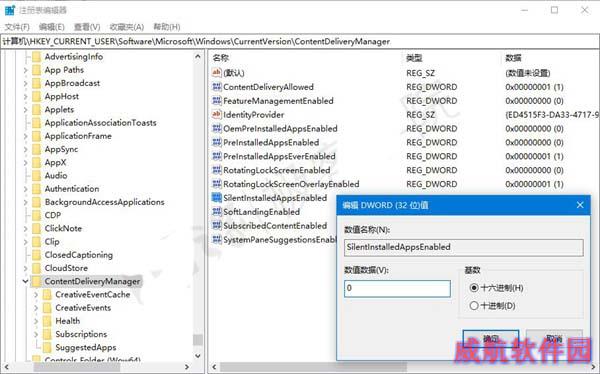
Task: Confirm with the 确定 OK button
Action: (491, 338)
